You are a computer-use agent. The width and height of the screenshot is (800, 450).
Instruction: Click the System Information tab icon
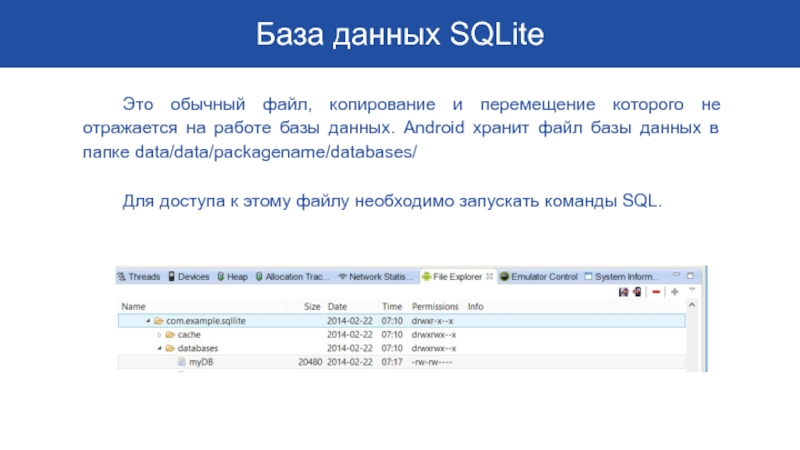[588, 277]
